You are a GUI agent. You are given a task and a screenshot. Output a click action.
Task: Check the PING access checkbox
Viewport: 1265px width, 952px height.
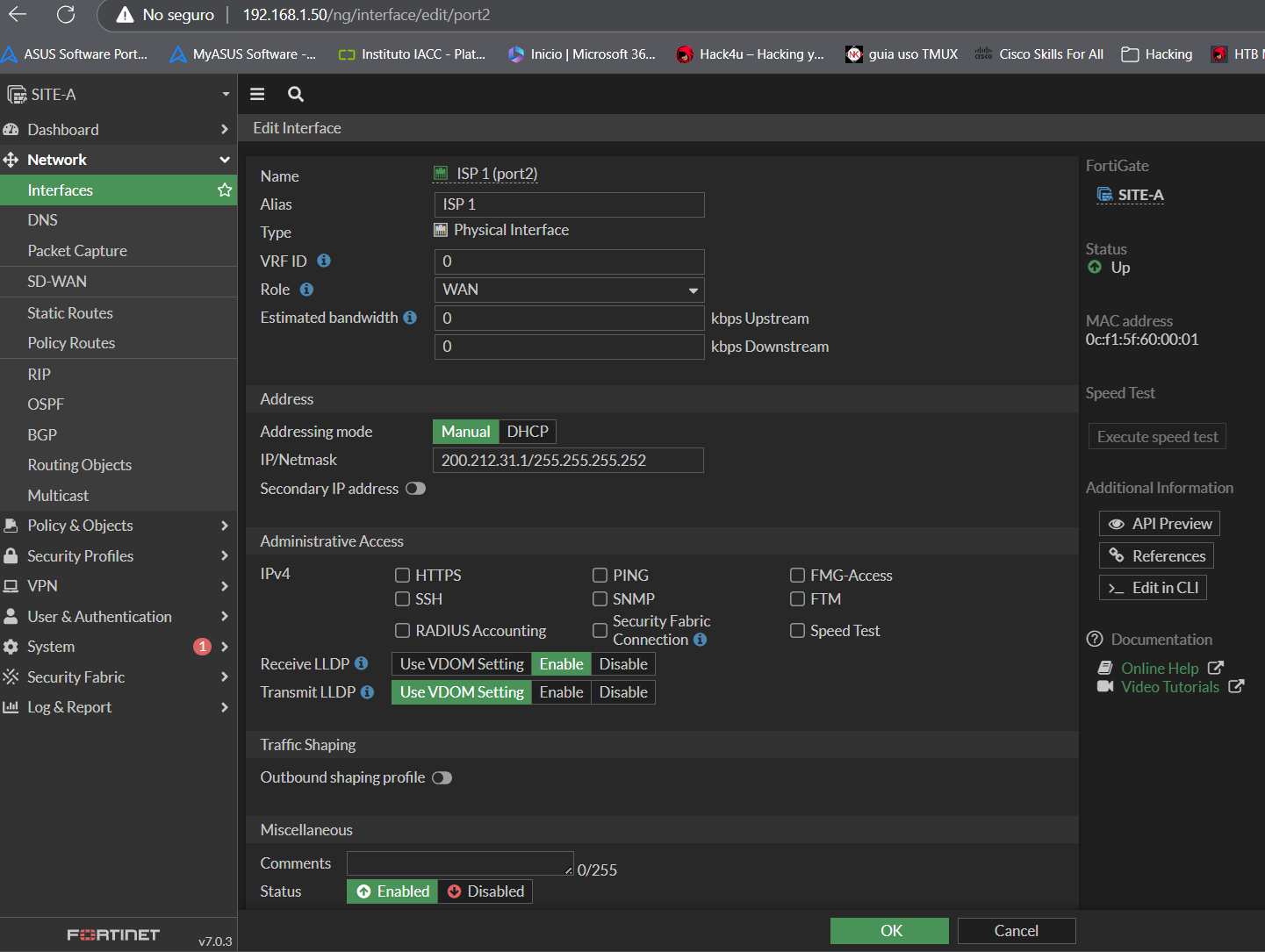pos(600,576)
